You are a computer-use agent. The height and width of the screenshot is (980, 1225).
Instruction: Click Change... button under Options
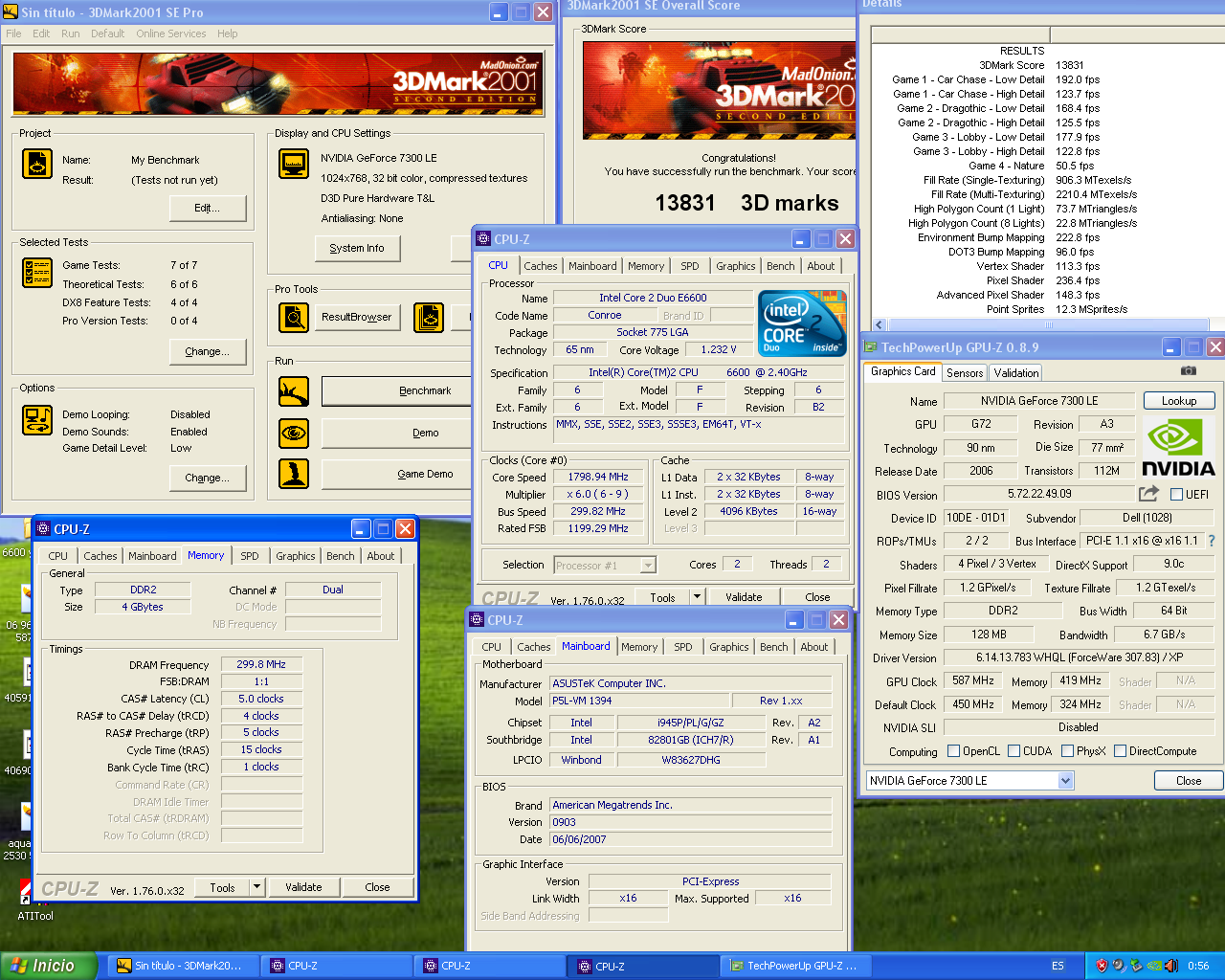(208, 478)
